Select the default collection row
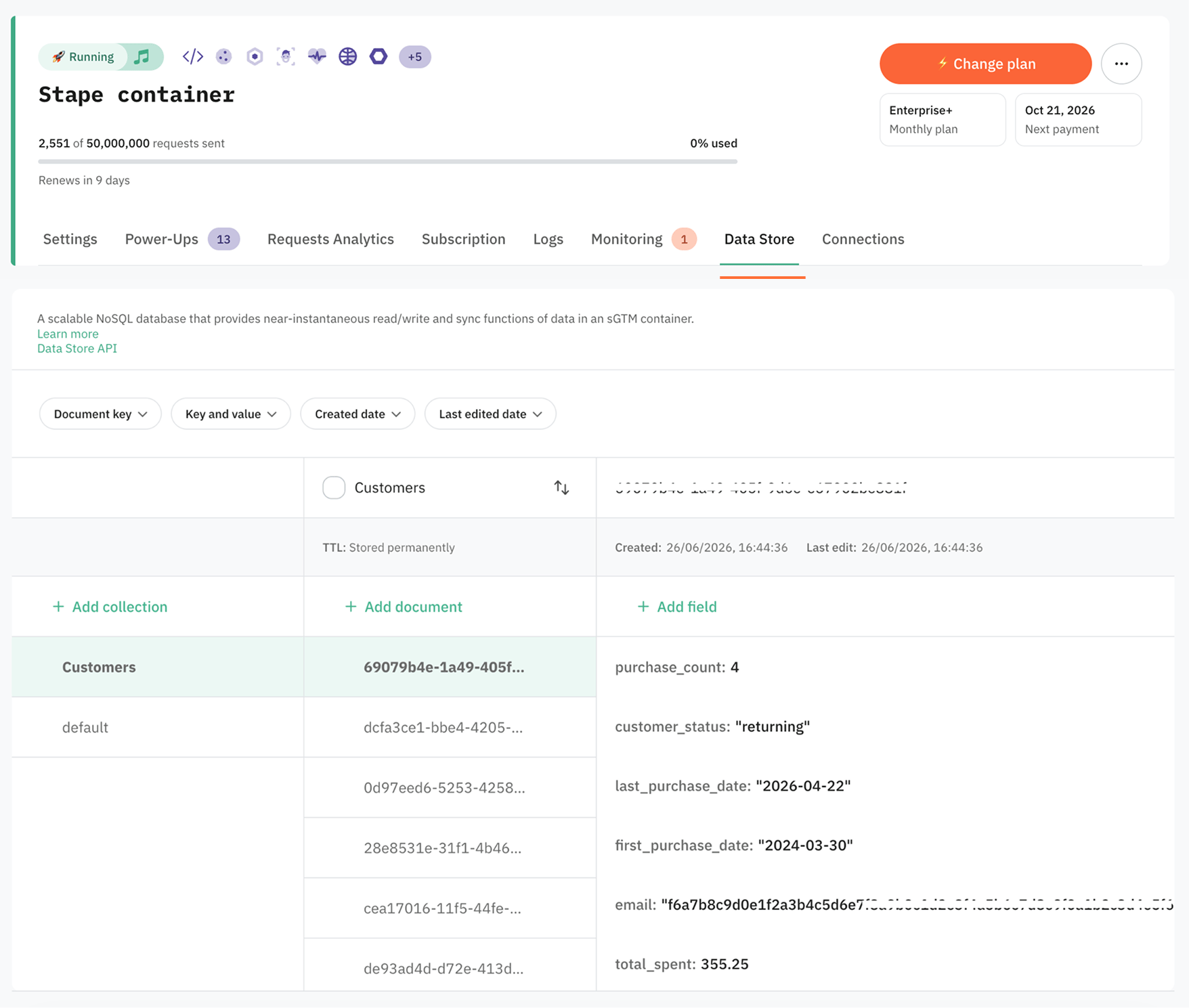The height and width of the screenshot is (1008, 1189). coord(158,727)
